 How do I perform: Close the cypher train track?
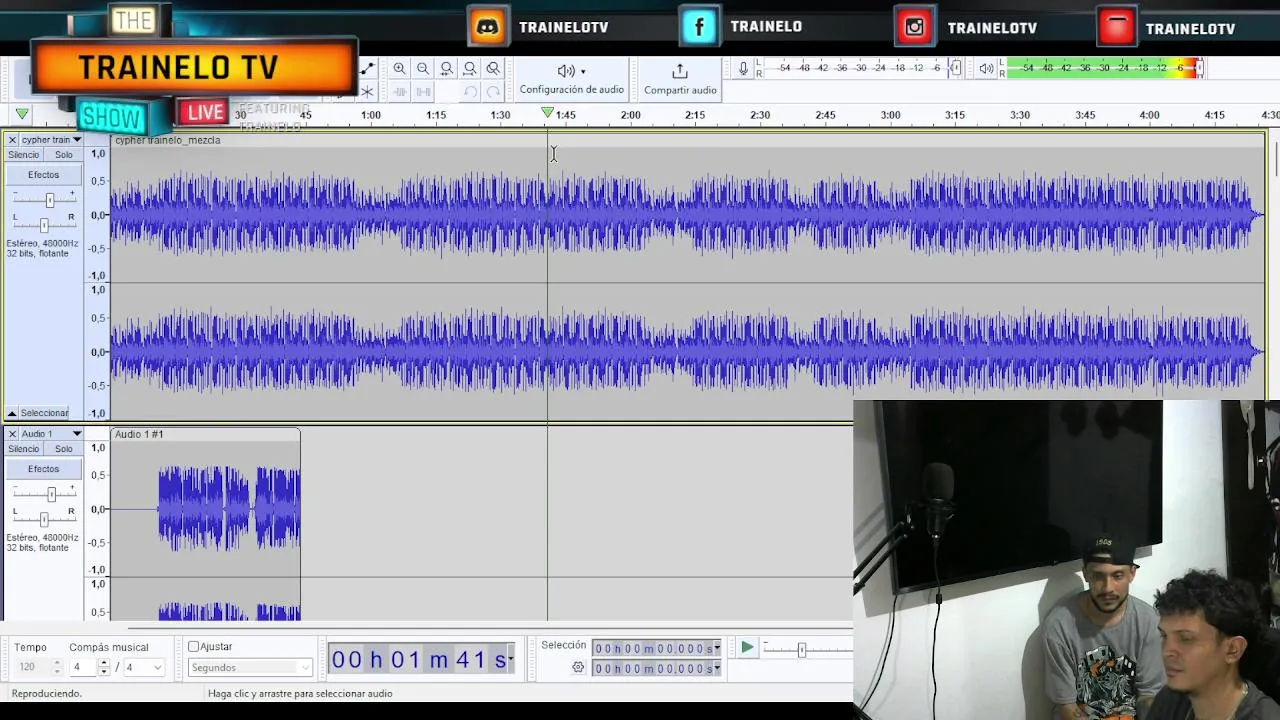(12, 140)
